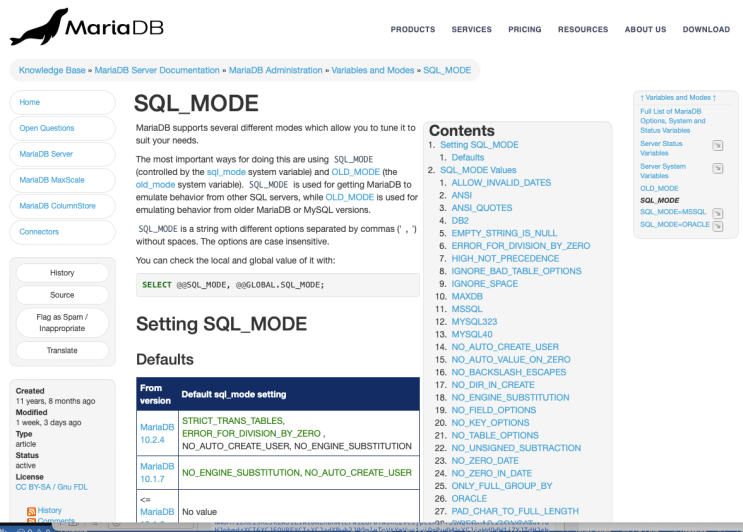Select MariaDB ColumnStore sidebar item
This screenshot has height=532, width=743.
point(62,206)
